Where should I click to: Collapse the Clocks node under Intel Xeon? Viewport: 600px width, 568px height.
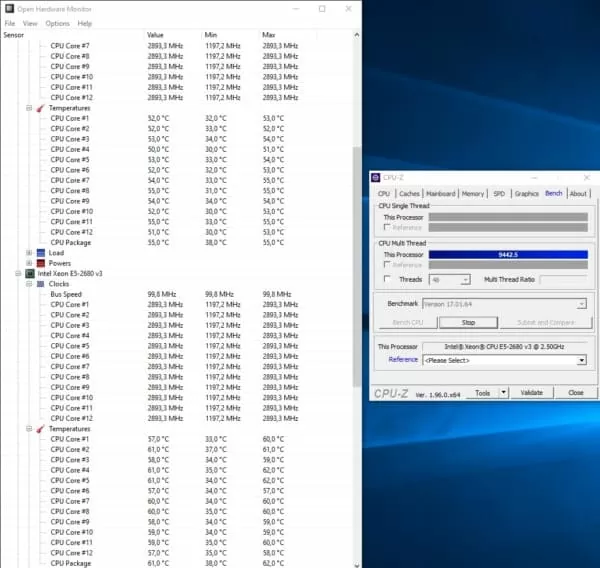(29, 284)
